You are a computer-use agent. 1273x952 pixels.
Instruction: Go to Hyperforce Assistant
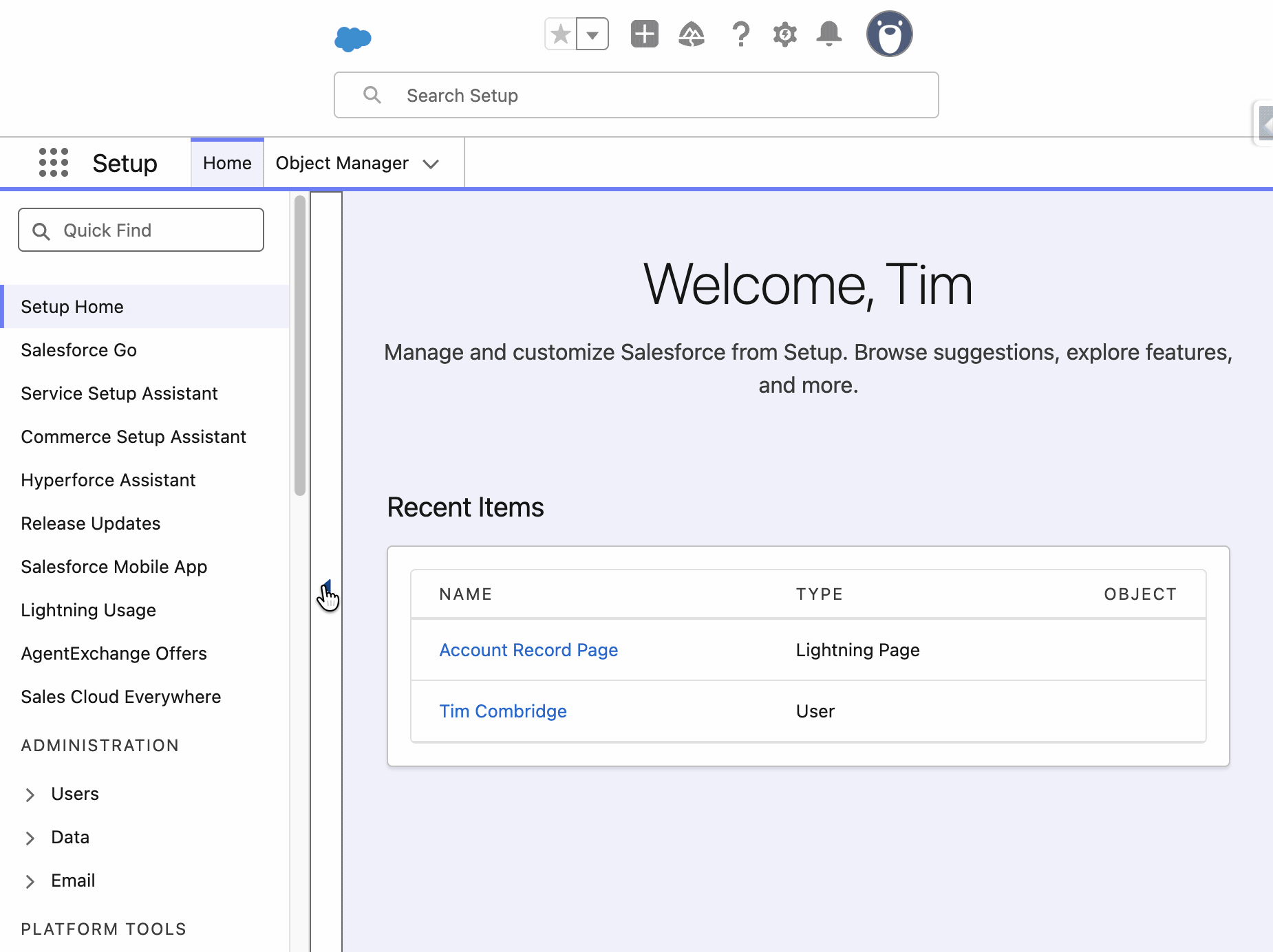(x=108, y=480)
